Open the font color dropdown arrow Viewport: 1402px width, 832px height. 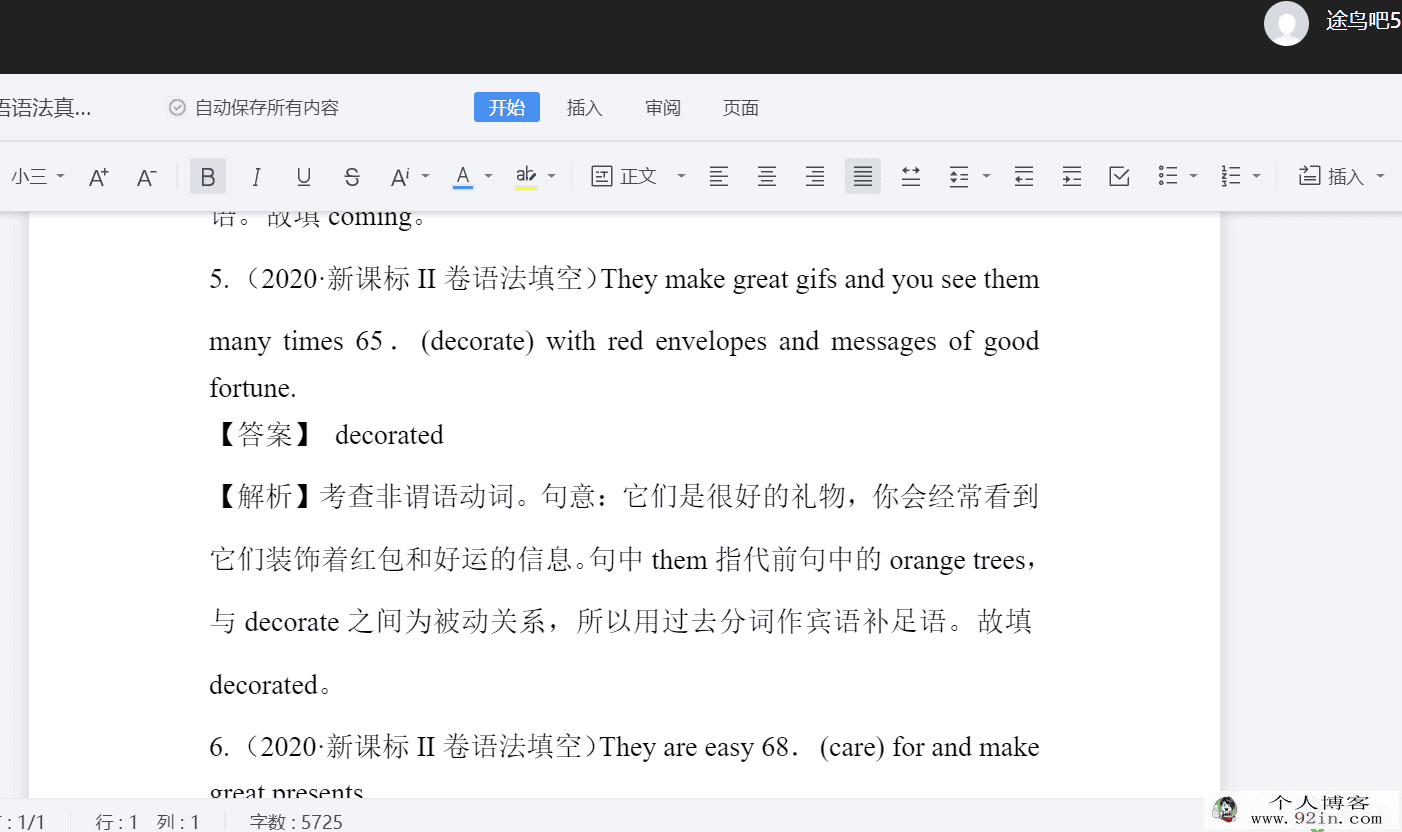point(488,176)
